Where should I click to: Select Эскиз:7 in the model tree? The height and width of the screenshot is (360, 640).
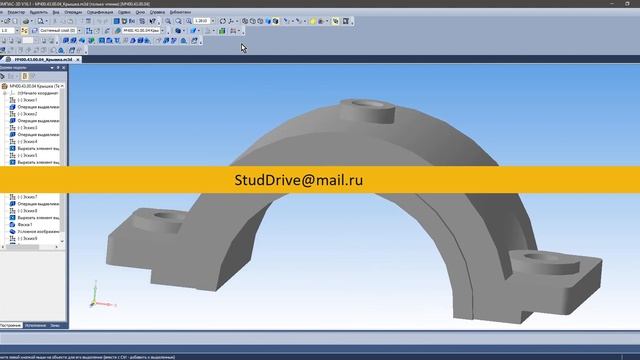tap(27, 197)
